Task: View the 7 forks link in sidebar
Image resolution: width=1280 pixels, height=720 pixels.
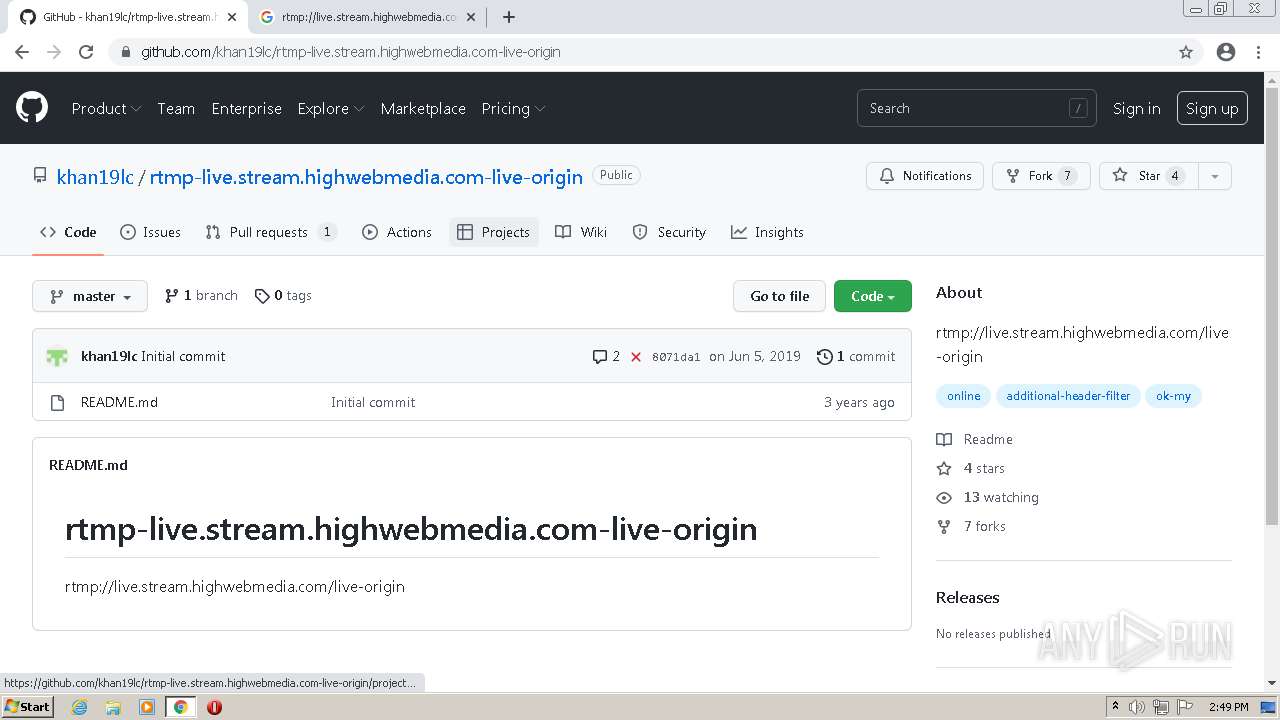Action: 971,526
